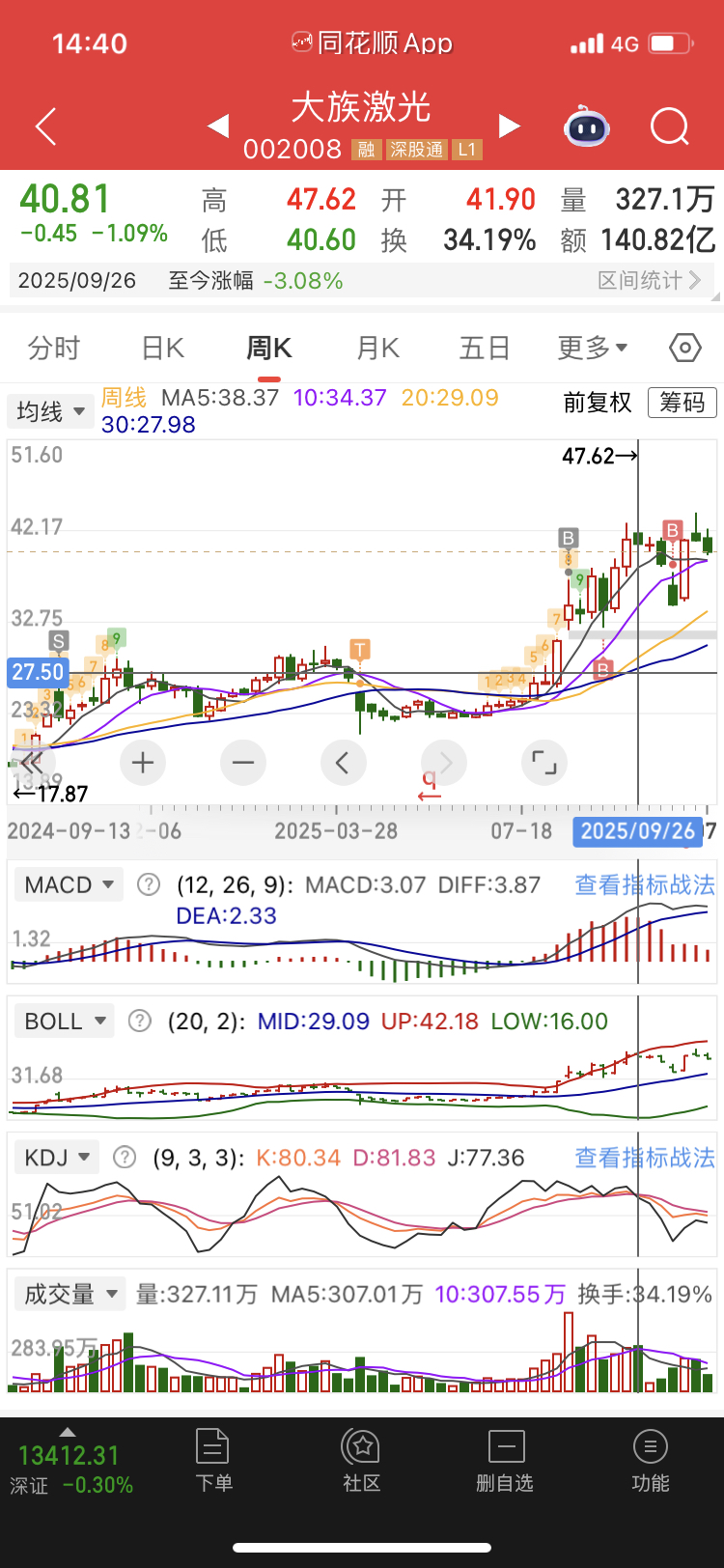The height and width of the screenshot is (1568, 724).
Task: Expand index bar arrow above 13412.31
Action: [67, 1432]
